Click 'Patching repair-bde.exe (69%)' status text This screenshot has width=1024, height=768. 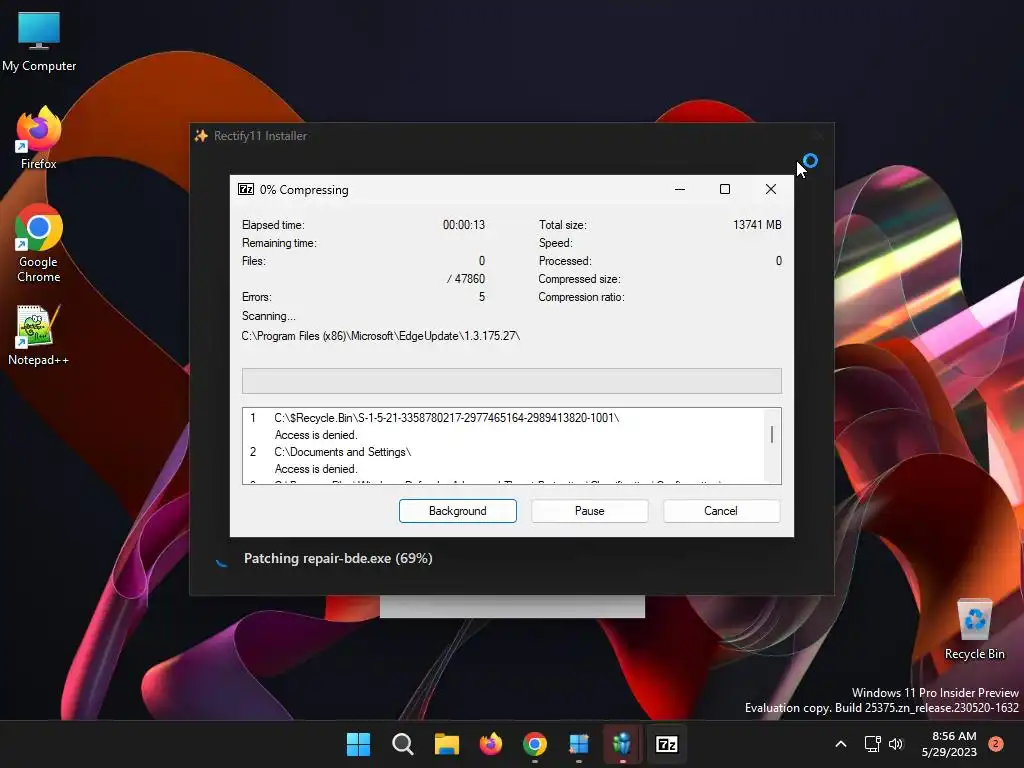(338, 558)
